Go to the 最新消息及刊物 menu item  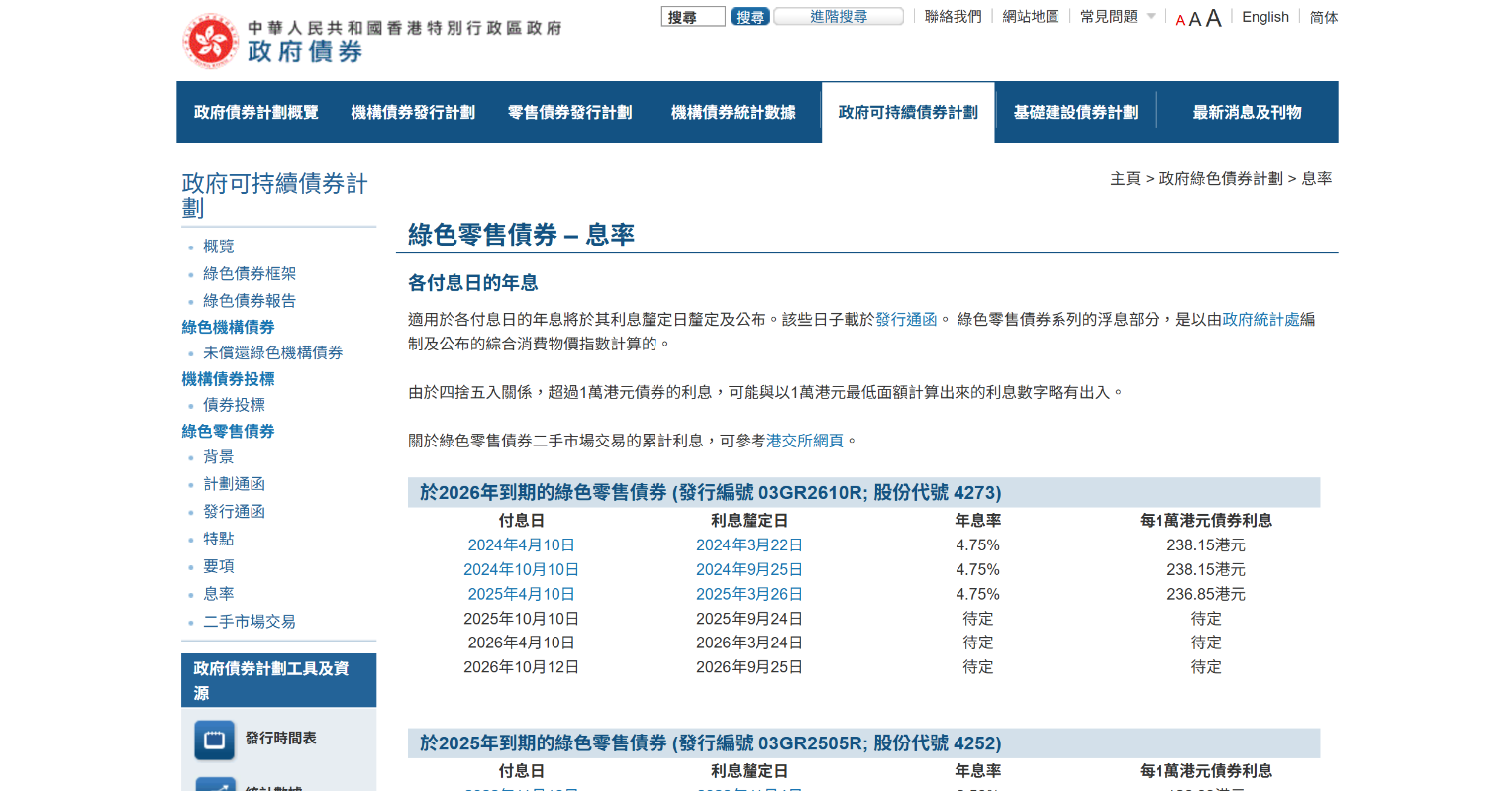pyautogui.click(x=1247, y=113)
